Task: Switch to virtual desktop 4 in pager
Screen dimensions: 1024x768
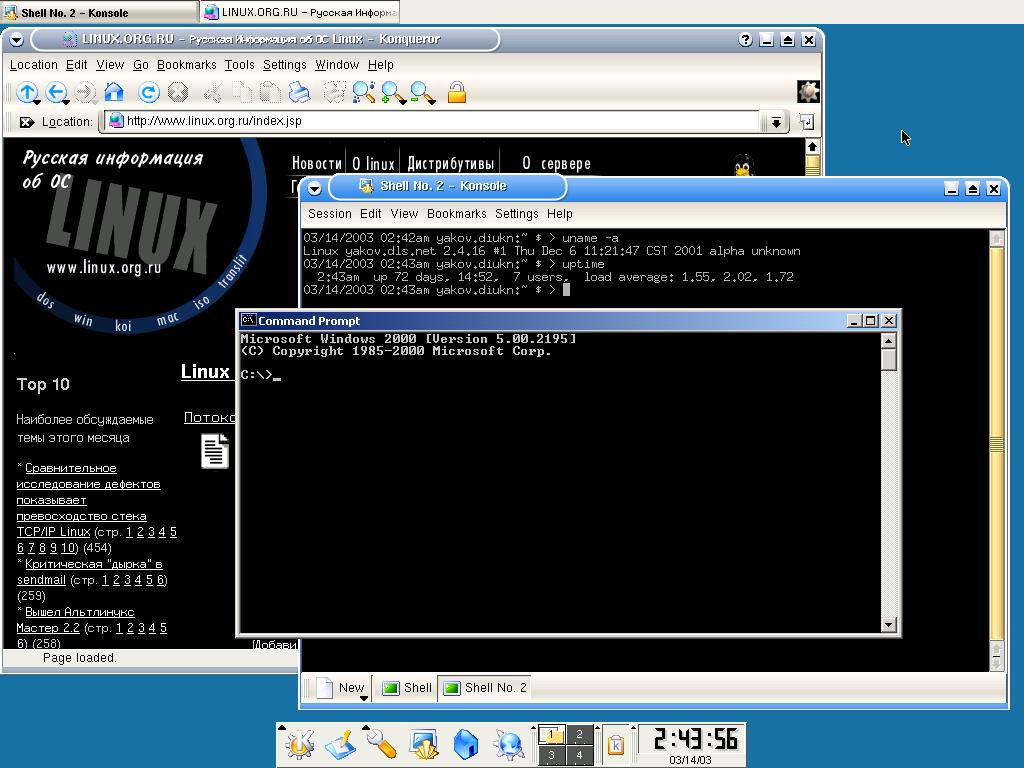Action: 579,754
